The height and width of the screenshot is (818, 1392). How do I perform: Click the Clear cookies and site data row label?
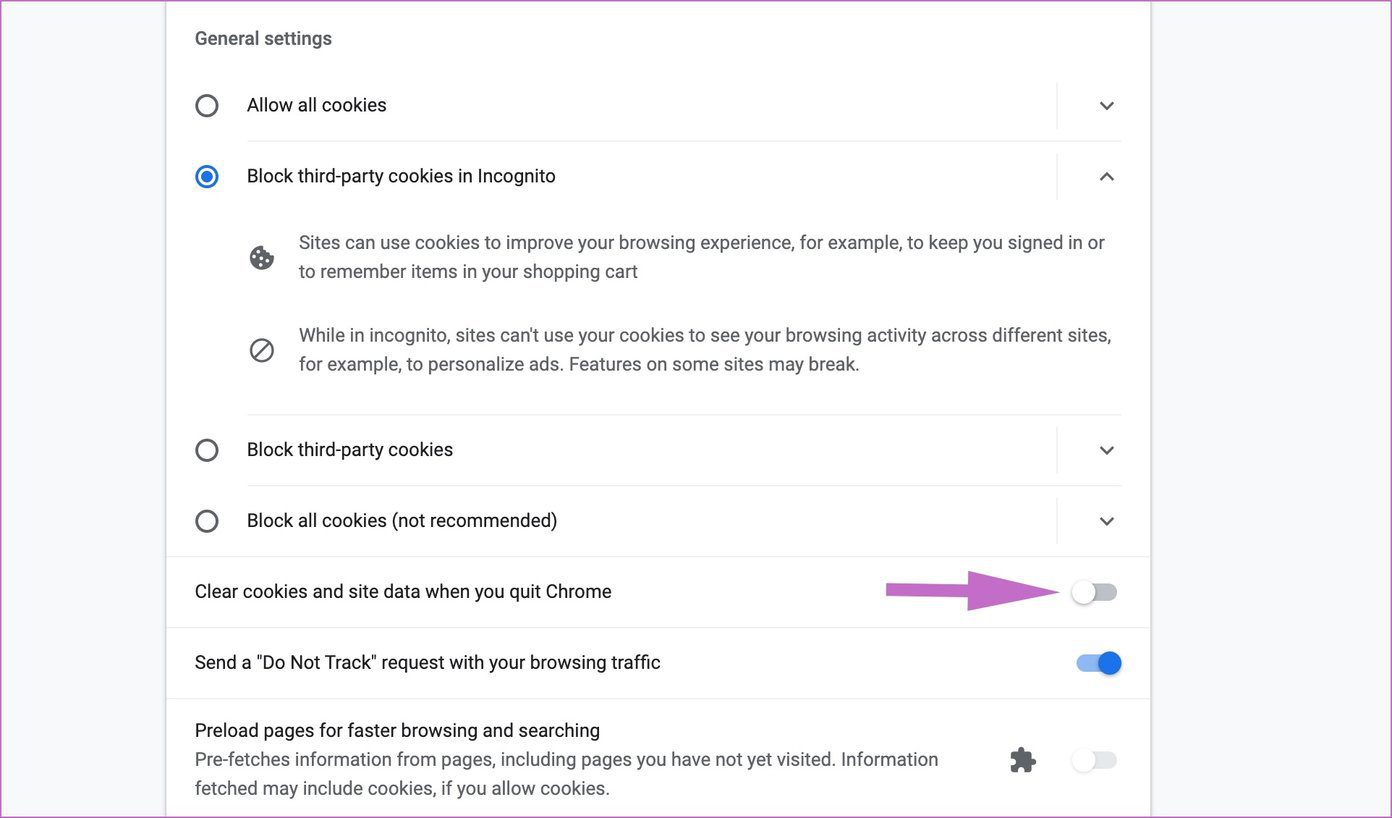[x=403, y=592]
